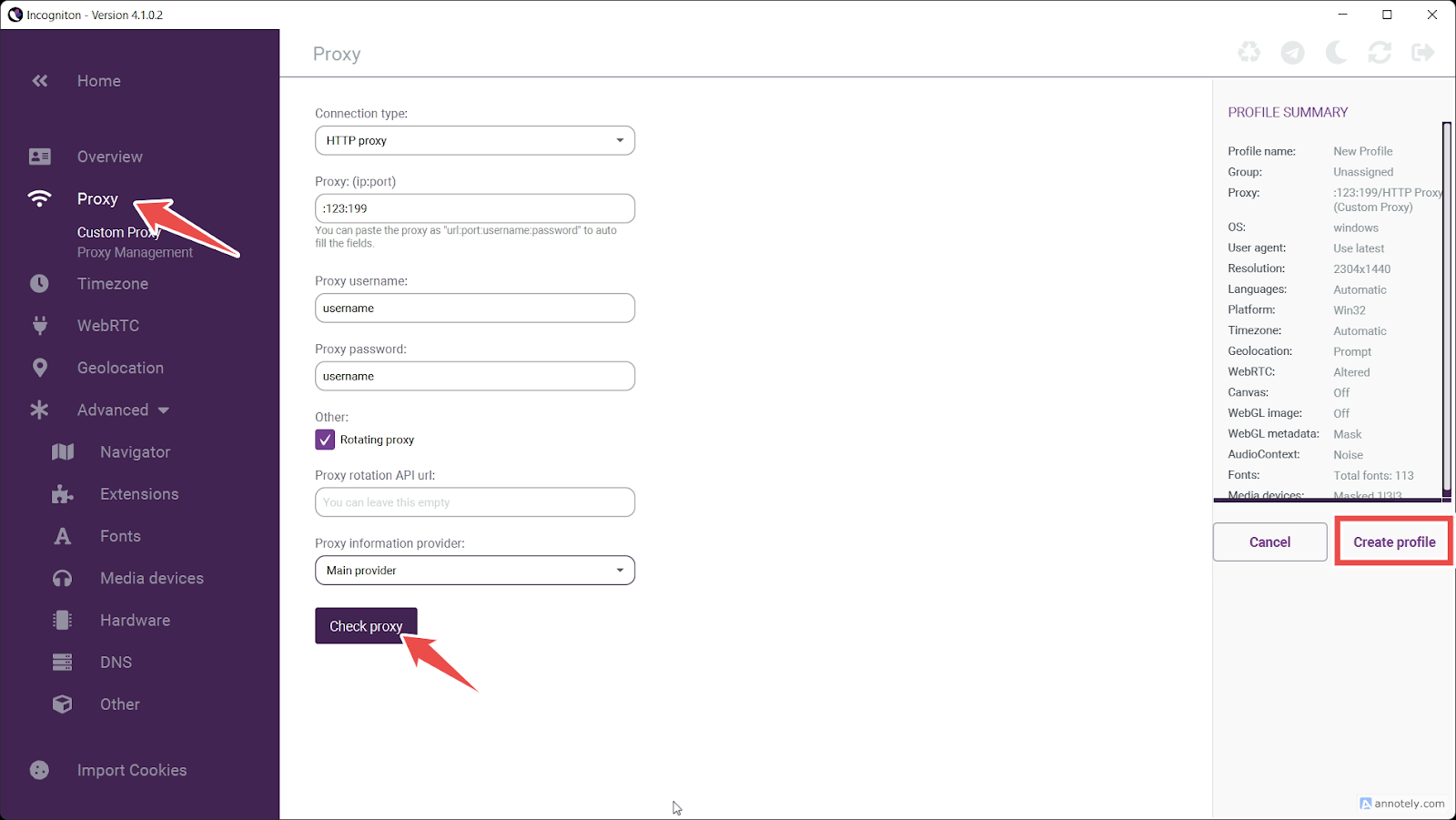
Task: Open Hardware settings
Action: pos(136,620)
